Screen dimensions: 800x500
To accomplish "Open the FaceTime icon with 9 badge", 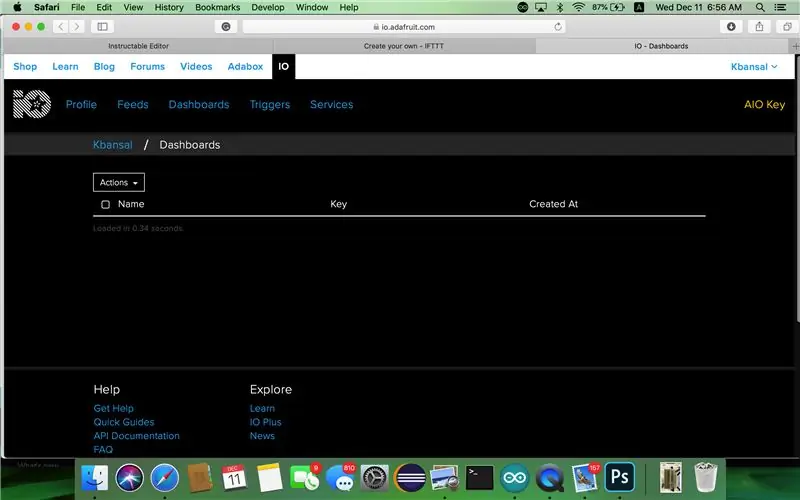I will tap(305, 479).
